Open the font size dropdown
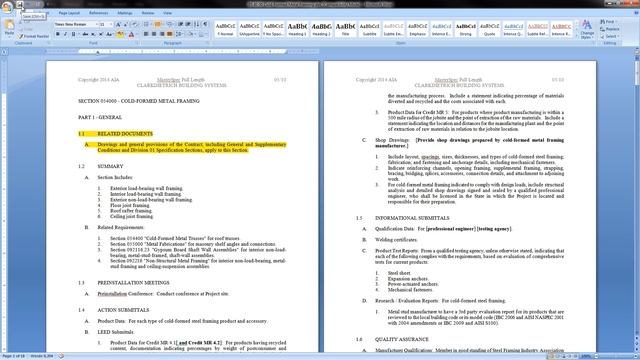This screenshot has width=640, height=360. click(111, 24)
